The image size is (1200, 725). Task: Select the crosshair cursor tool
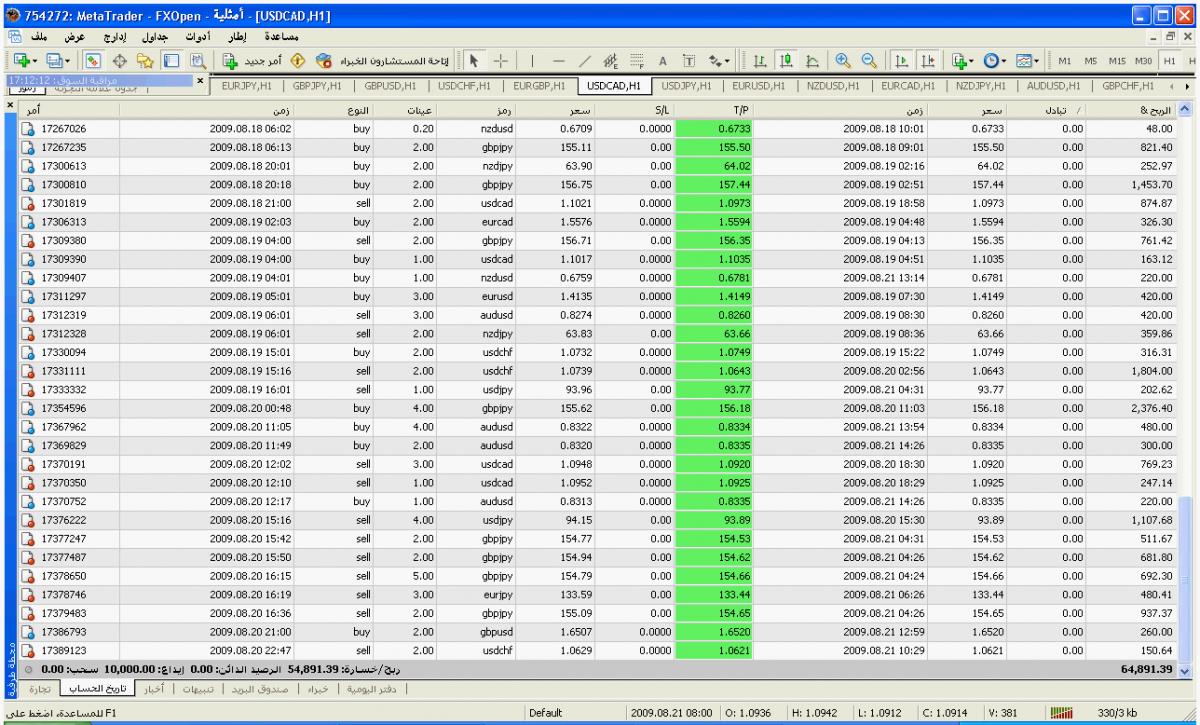pyautogui.click(x=499, y=61)
